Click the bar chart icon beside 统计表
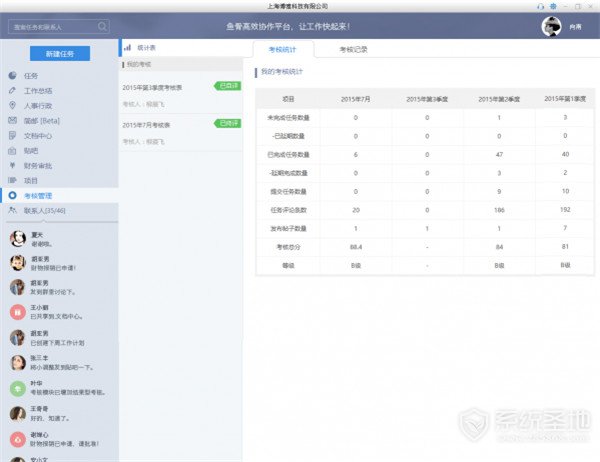 [x=127, y=47]
